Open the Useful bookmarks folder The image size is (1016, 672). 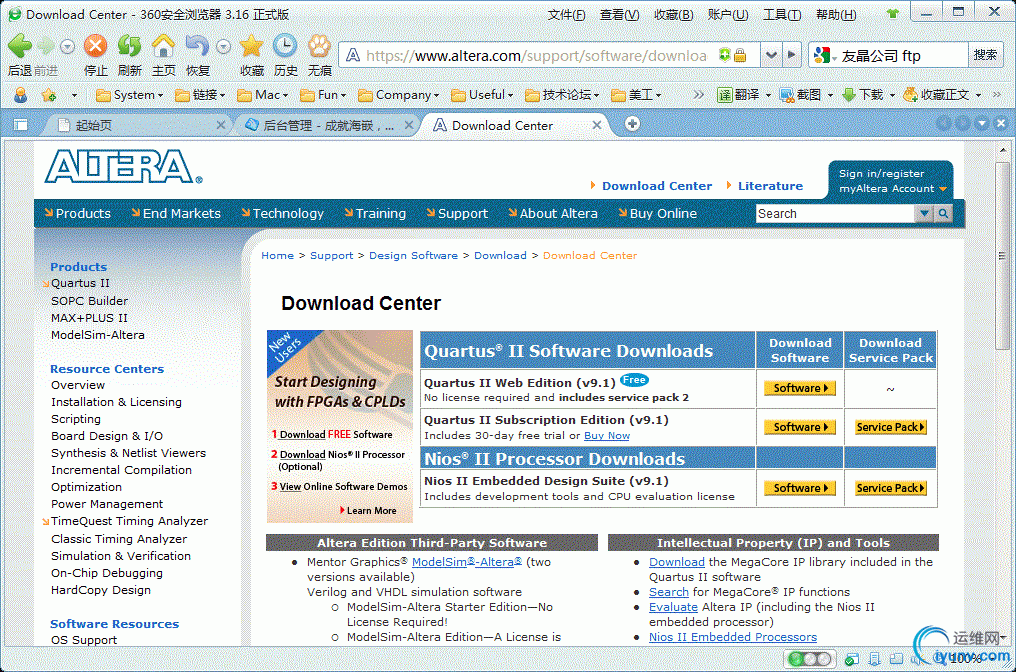(482, 95)
